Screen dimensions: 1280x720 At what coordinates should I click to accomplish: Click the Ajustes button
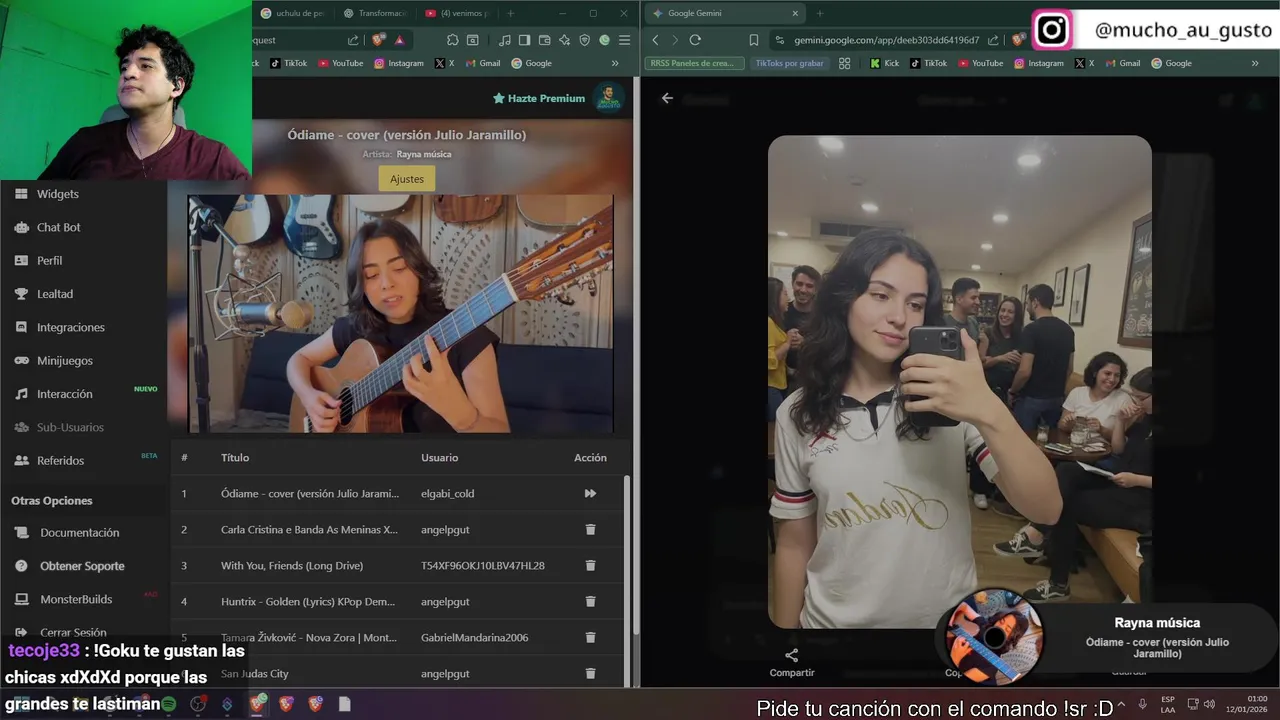407,179
